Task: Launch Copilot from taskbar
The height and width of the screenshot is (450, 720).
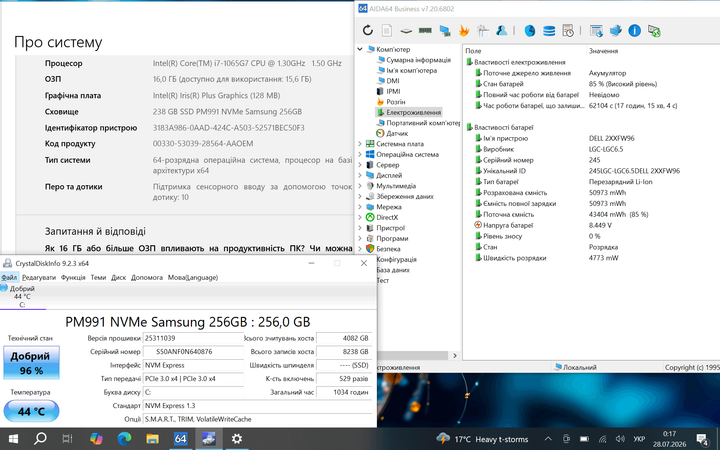Action: coord(96,439)
